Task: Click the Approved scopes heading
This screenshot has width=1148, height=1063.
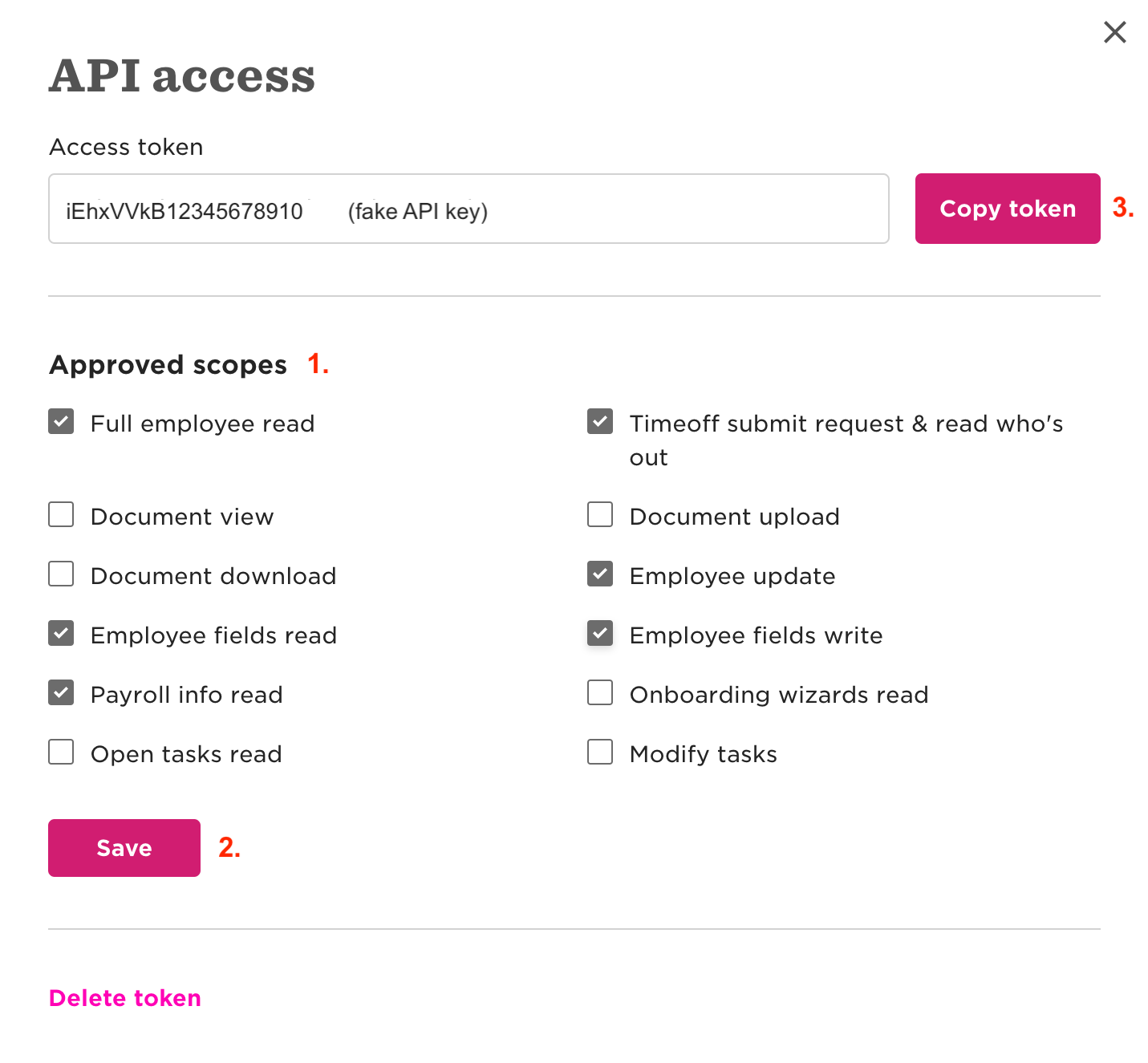Action: coord(168,365)
